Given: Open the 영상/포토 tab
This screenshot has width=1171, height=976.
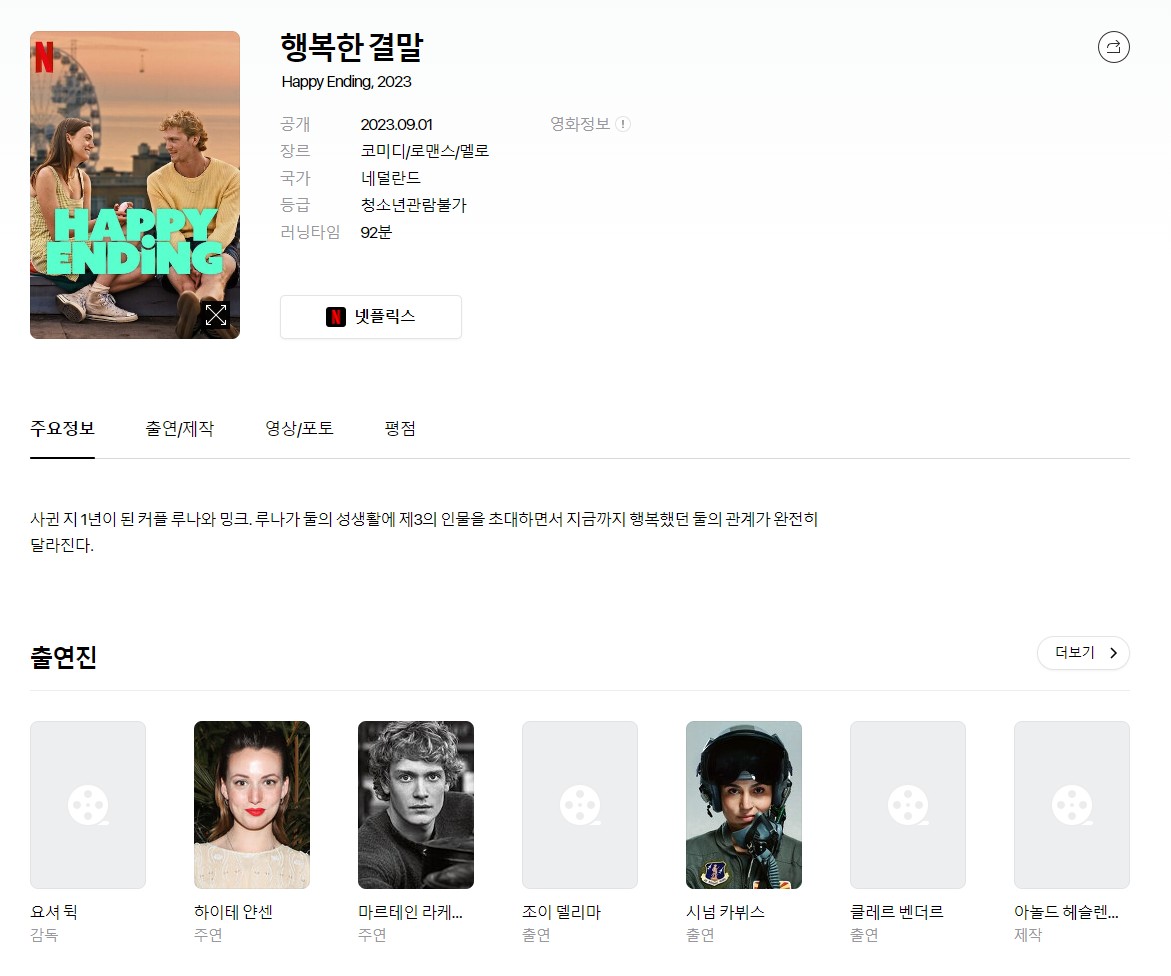Looking at the screenshot, I should point(299,429).
